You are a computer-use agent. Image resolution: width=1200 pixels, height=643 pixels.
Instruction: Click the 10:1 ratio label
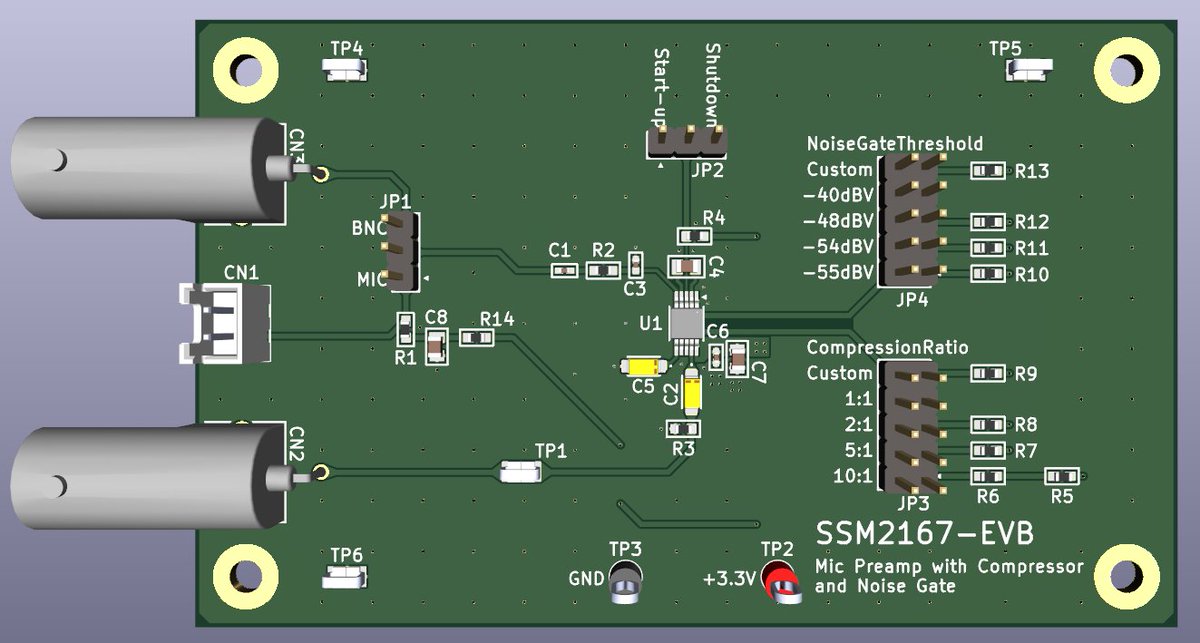[x=854, y=476]
